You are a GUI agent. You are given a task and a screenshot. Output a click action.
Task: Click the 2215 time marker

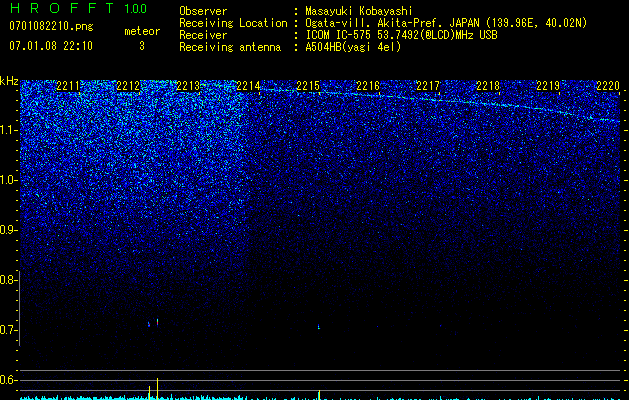[x=308, y=86]
